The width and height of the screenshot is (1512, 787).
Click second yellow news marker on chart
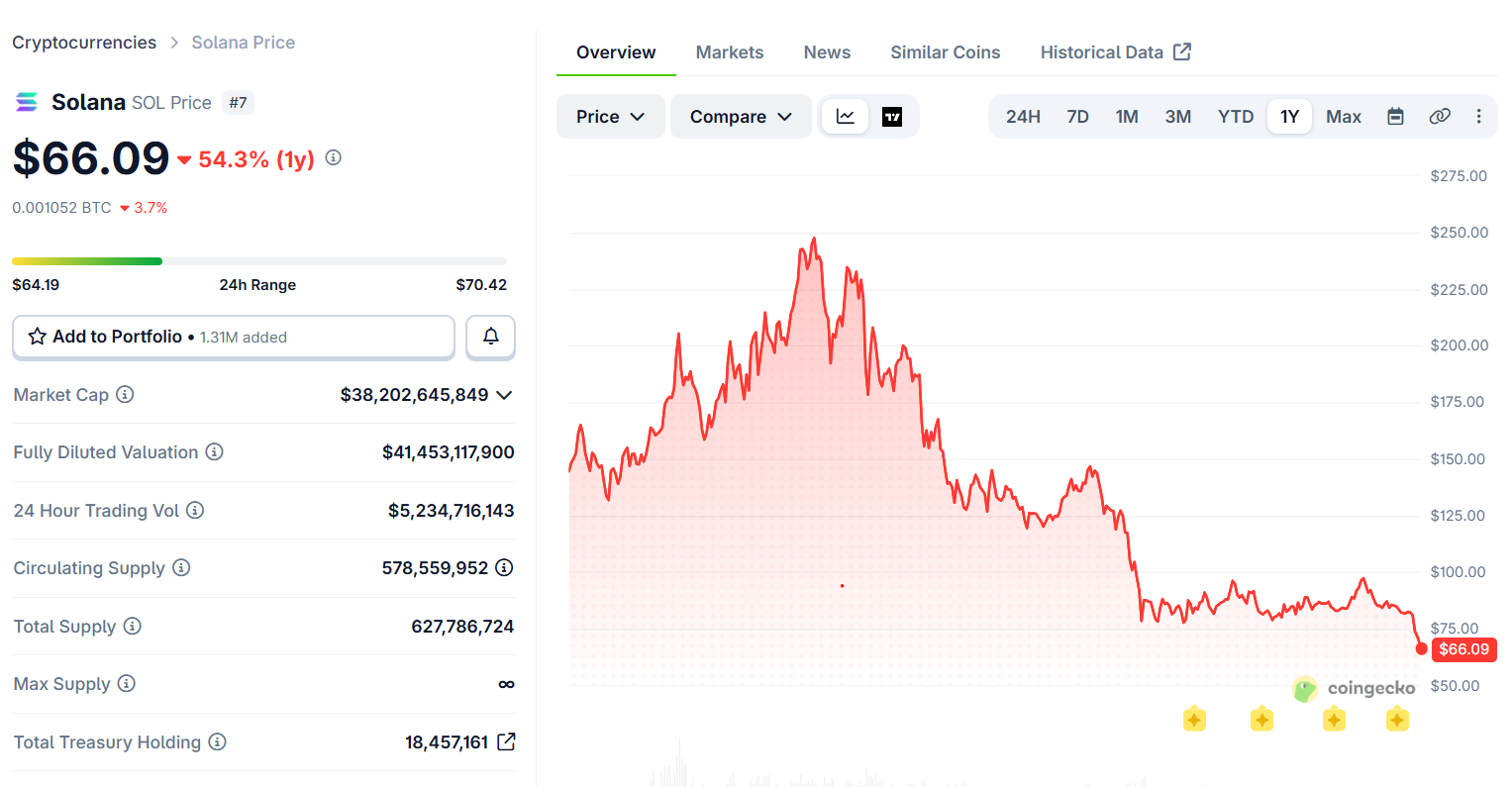pos(1261,720)
